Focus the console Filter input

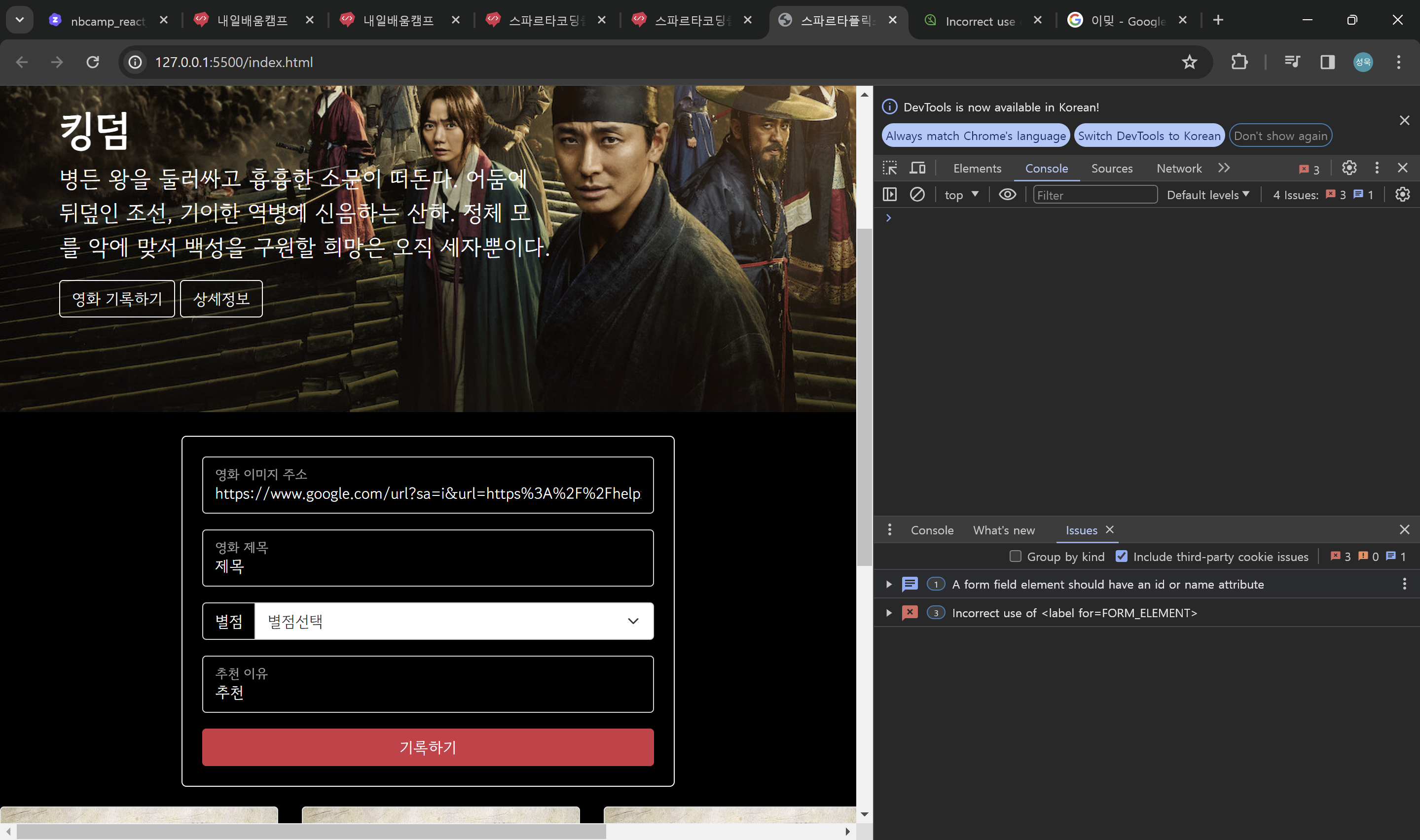pos(1094,195)
